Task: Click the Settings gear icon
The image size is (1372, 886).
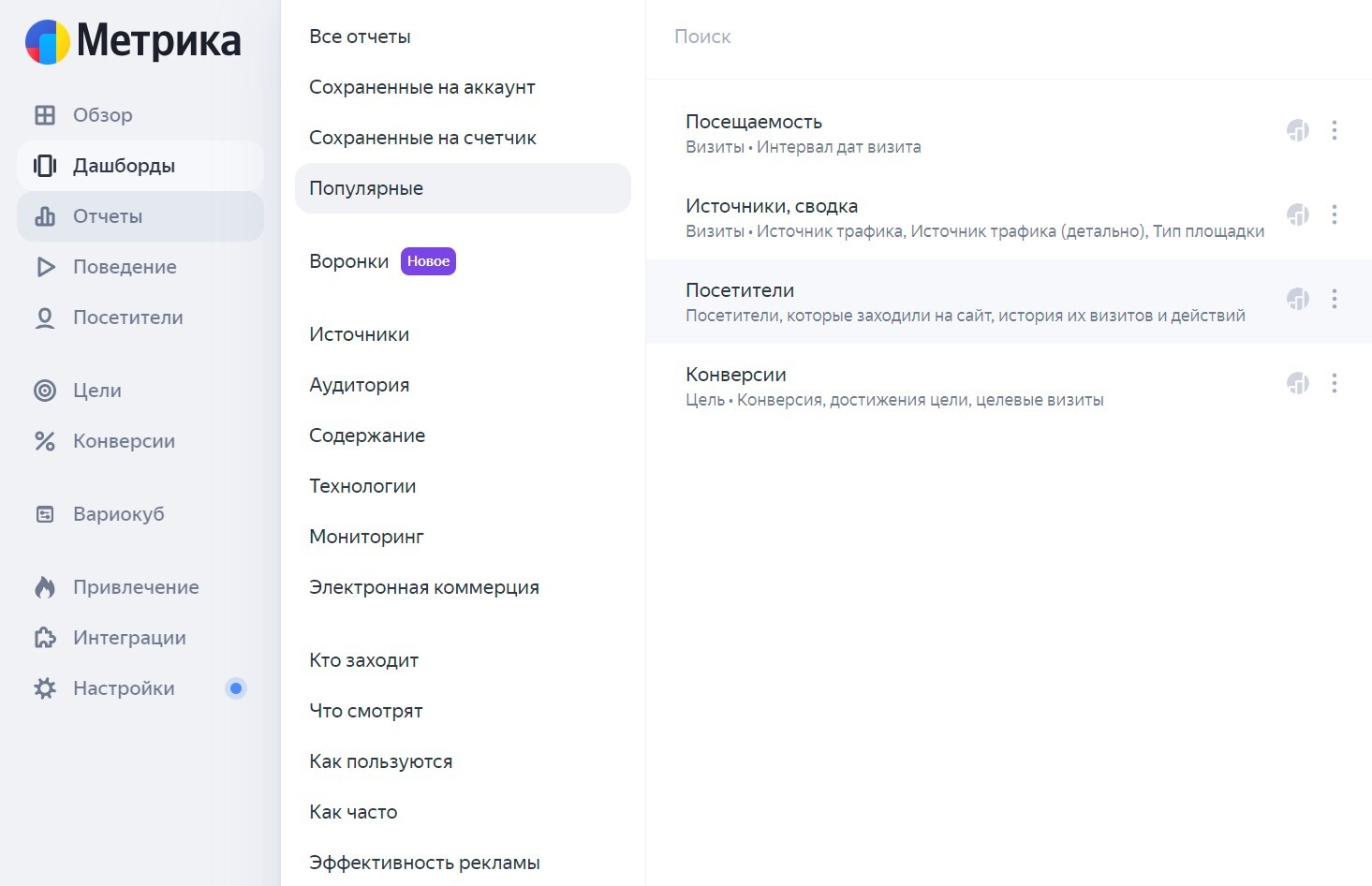Action: click(x=45, y=688)
